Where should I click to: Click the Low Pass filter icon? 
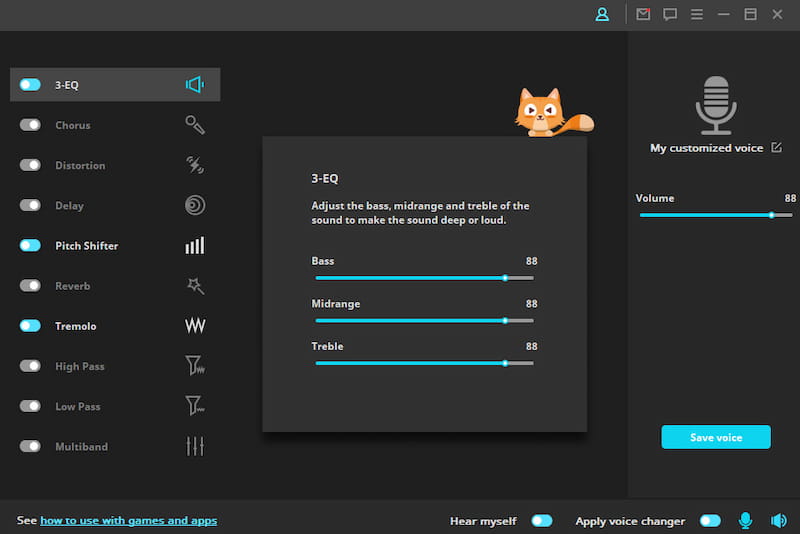pos(195,406)
